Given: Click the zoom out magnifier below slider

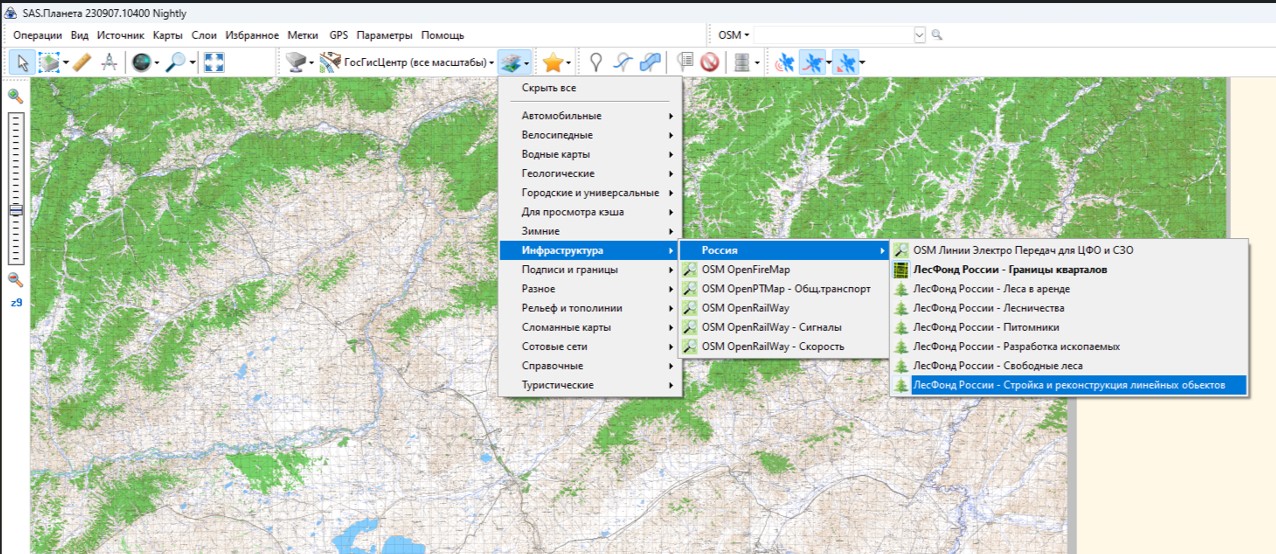Looking at the screenshot, I should pyautogui.click(x=15, y=280).
